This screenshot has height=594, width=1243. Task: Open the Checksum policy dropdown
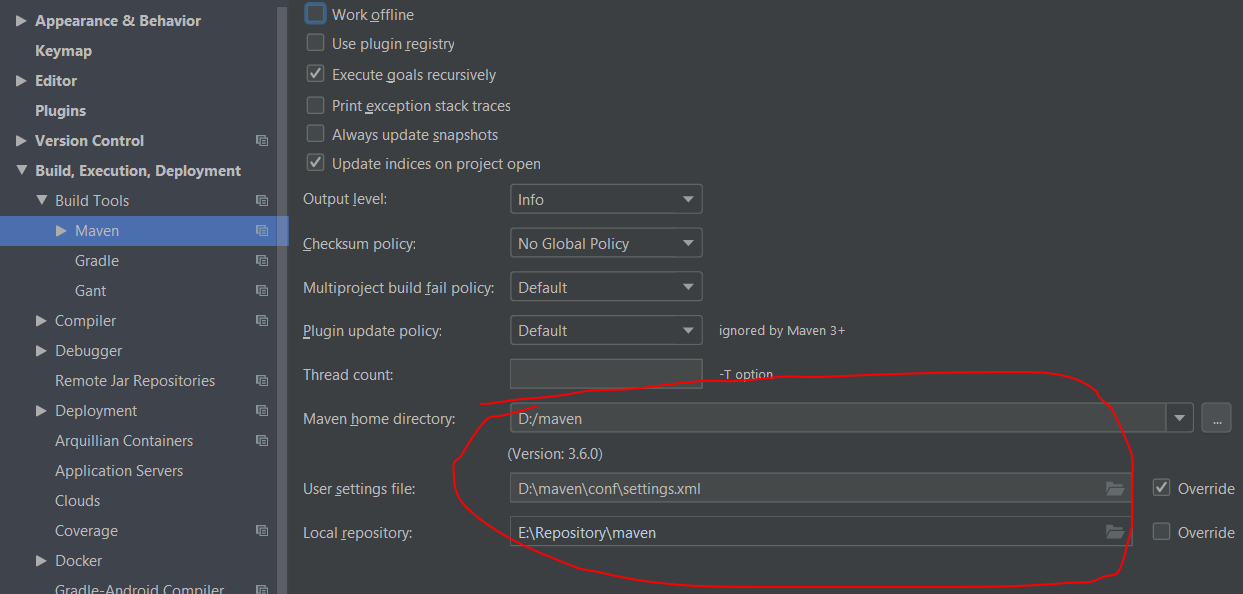point(606,242)
